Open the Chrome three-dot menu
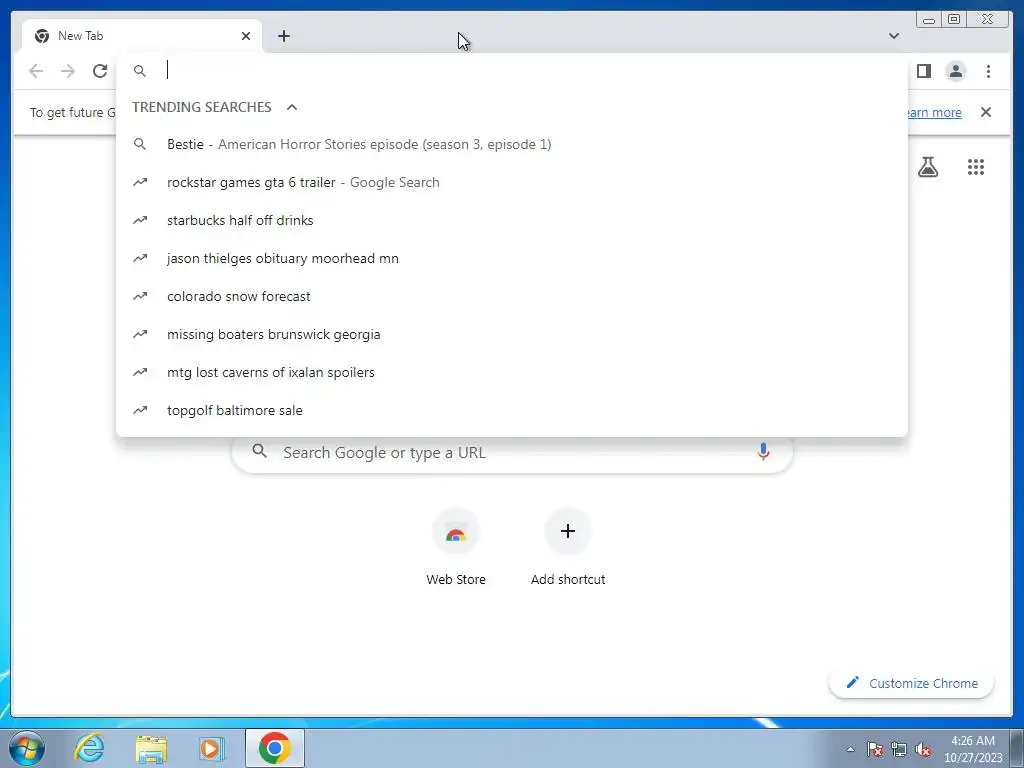1024x768 pixels. coord(988,71)
